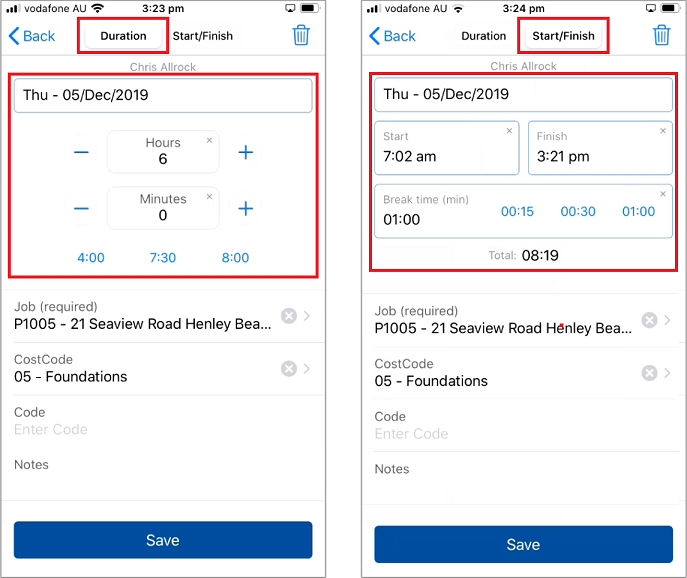This screenshot has height=578, width=687.
Task: Switch to Start/Finish tab on the left screen
Action: pyautogui.click(x=202, y=36)
